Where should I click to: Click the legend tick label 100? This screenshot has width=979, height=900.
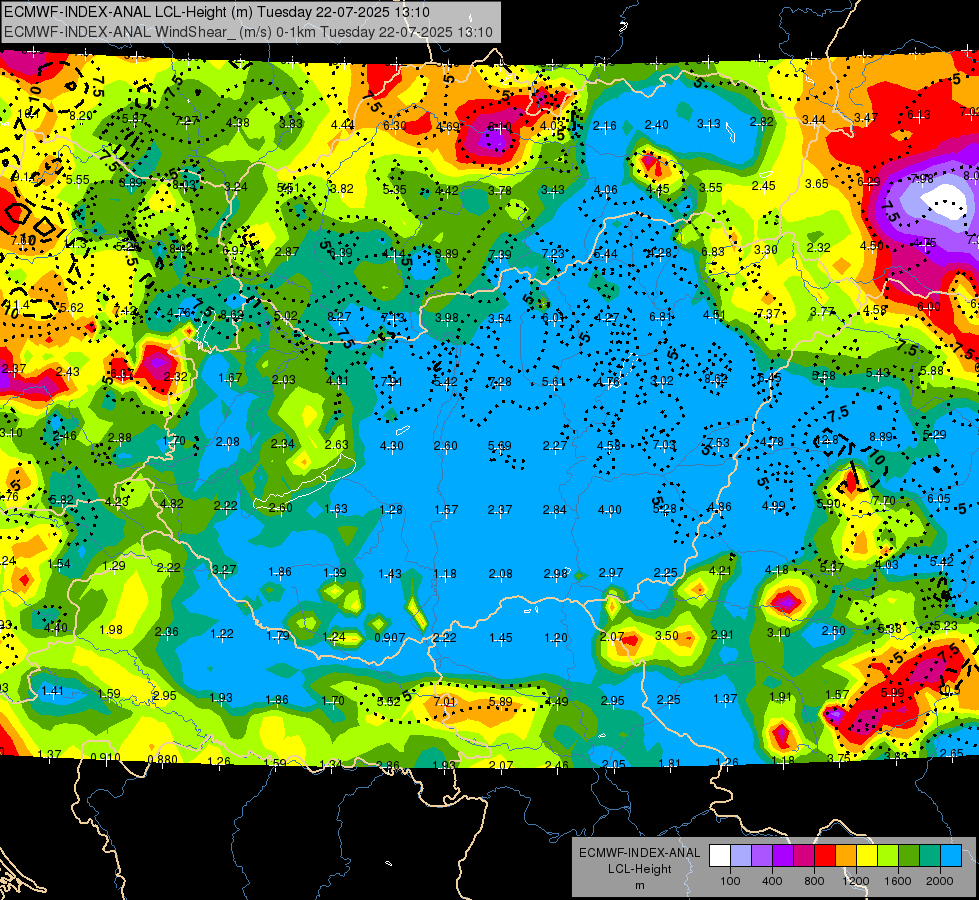coord(730,881)
